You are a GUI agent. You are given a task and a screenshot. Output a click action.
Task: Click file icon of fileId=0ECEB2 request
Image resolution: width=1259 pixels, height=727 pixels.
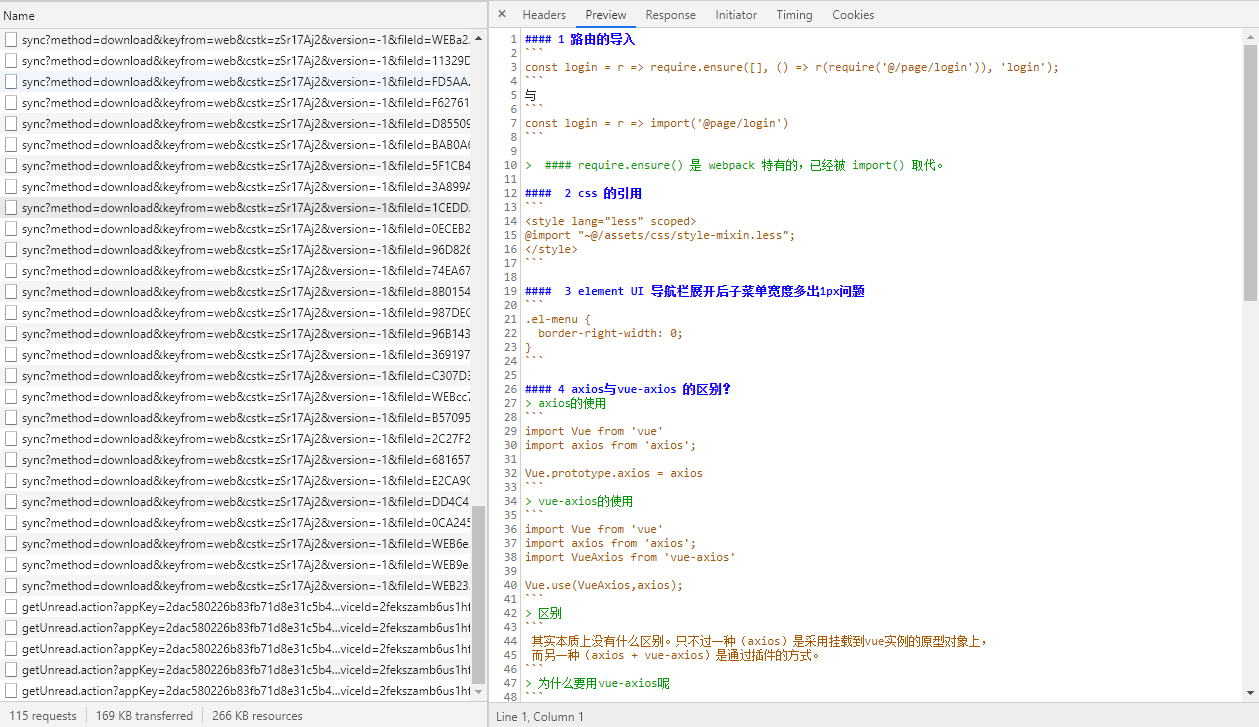tap(11, 228)
